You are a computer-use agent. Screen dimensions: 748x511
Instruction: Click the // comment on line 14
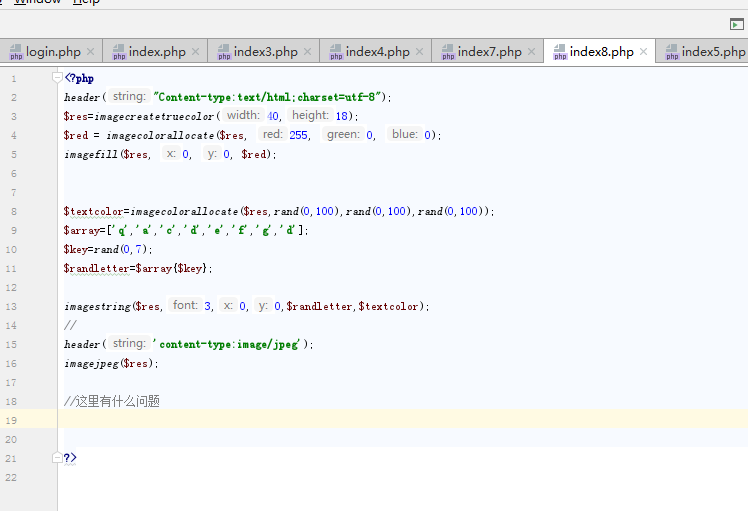70,325
